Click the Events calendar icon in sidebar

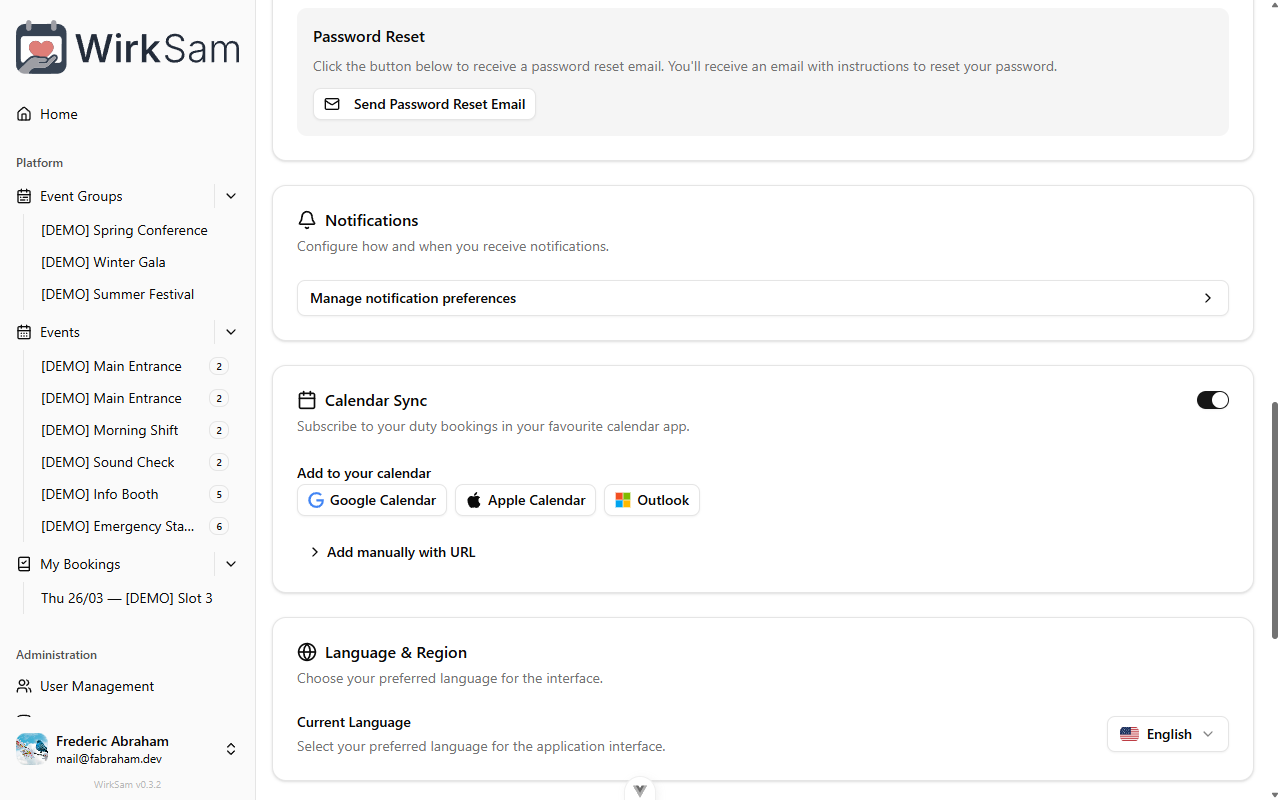point(24,332)
